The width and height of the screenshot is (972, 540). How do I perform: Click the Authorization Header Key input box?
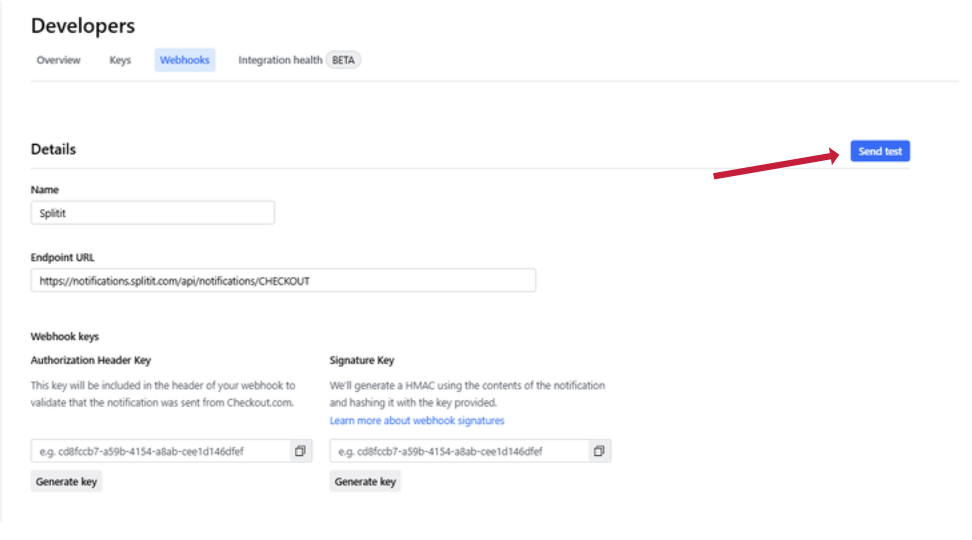pyautogui.click(x=160, y=451)
